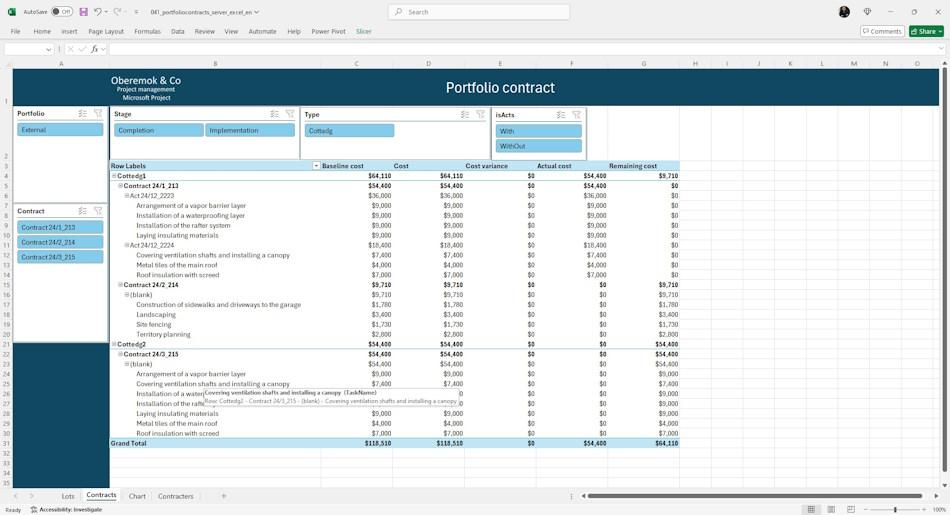Screen dimensions: 950x515
Task: Adjust the zoom slider handle
Action: point(895,510)
